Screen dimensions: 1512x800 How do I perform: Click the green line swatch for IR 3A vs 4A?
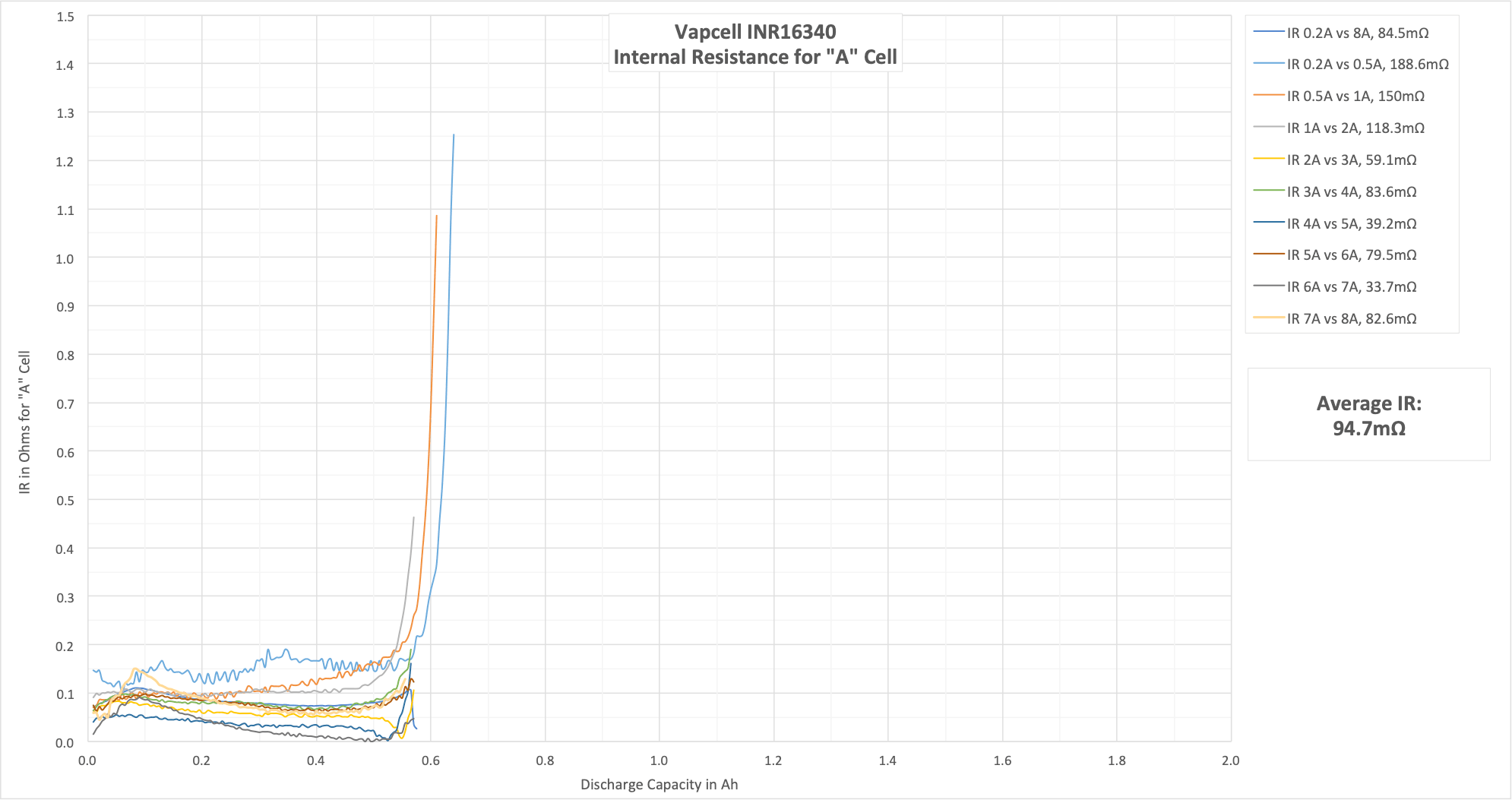tap(1269, 191)
